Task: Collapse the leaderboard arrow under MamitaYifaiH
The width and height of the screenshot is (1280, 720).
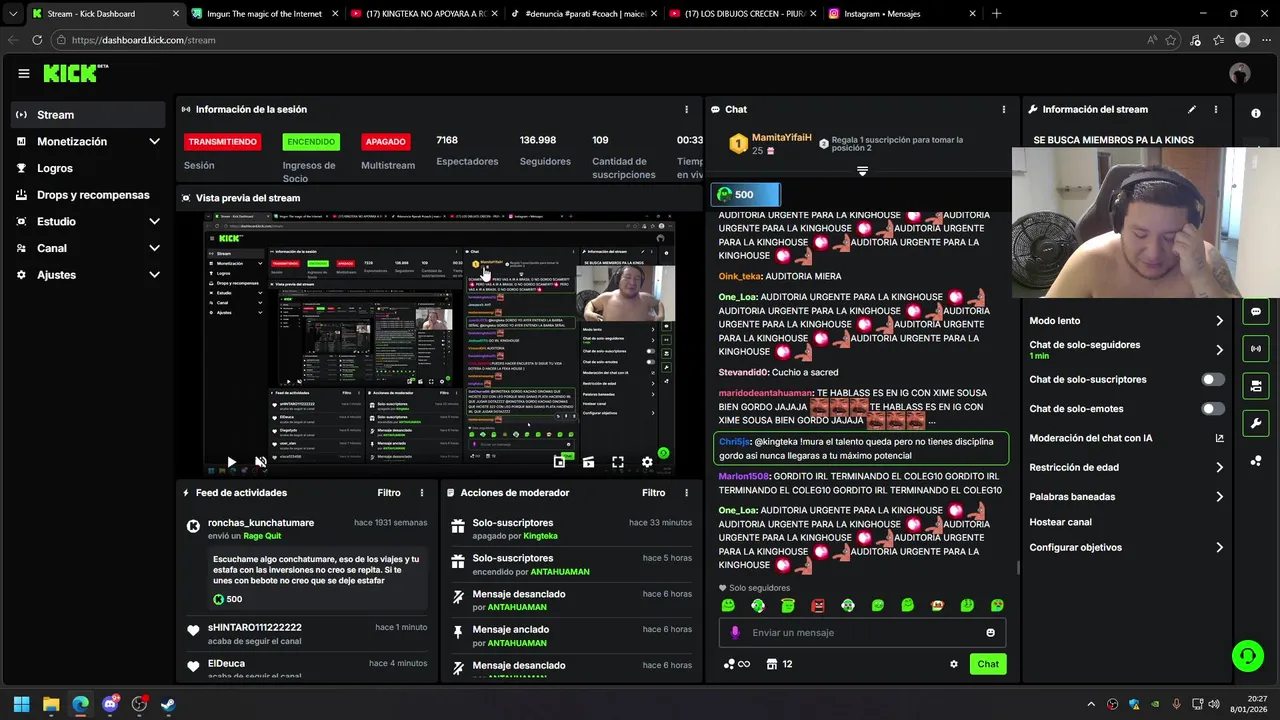Action: [x=862, y=172]
